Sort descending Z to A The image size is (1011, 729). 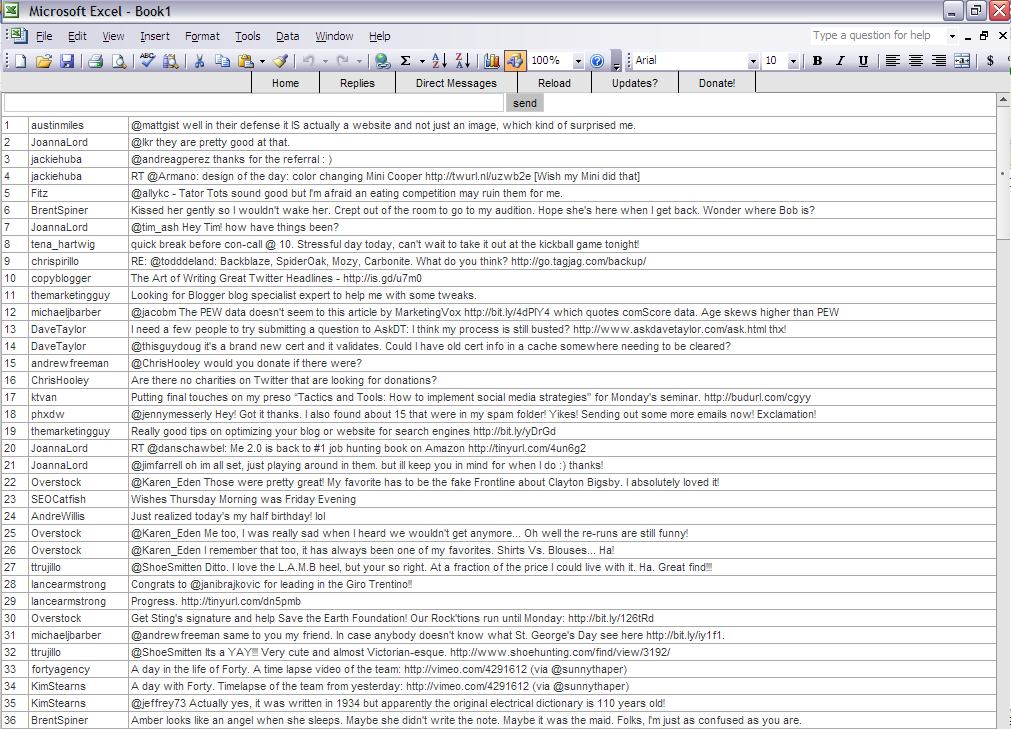[462, 61]
